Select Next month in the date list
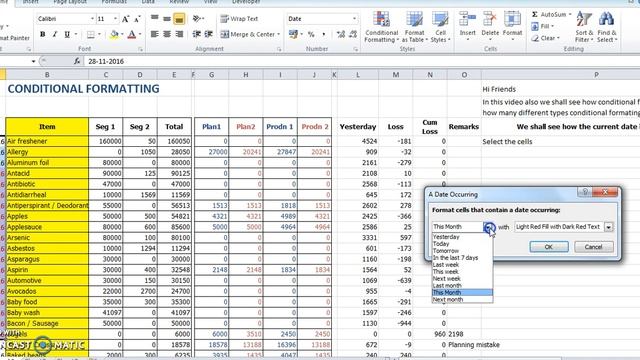This screenshot has height=360, width=640. click(462, 300)
